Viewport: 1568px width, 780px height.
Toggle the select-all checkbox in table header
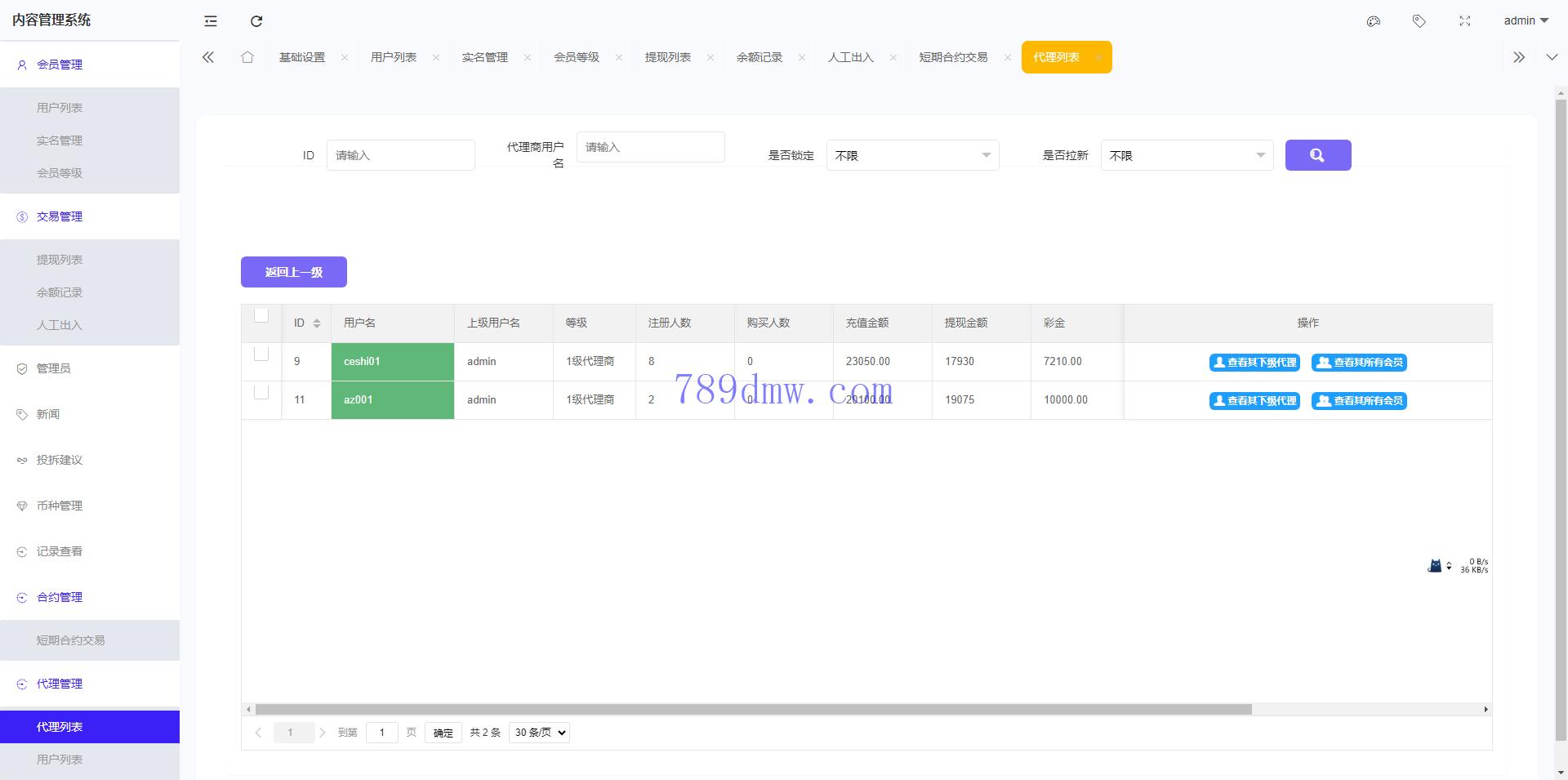[x=261, y=316]
